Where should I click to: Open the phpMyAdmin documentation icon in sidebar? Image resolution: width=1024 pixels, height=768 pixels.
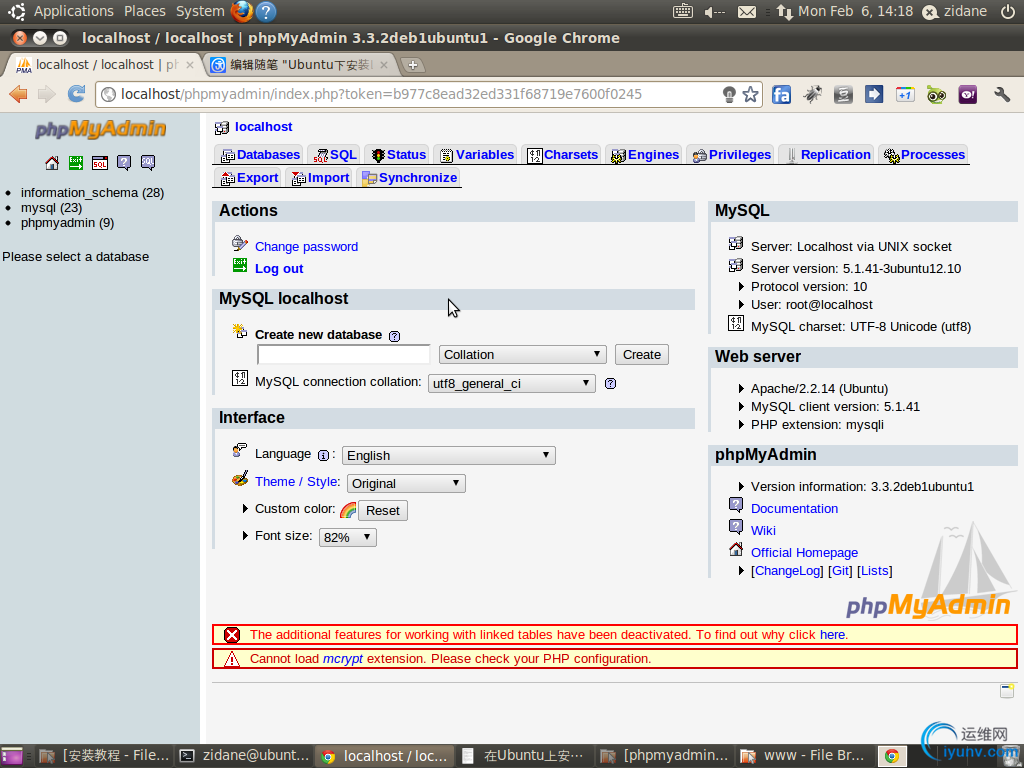click(x=124, y=163)
